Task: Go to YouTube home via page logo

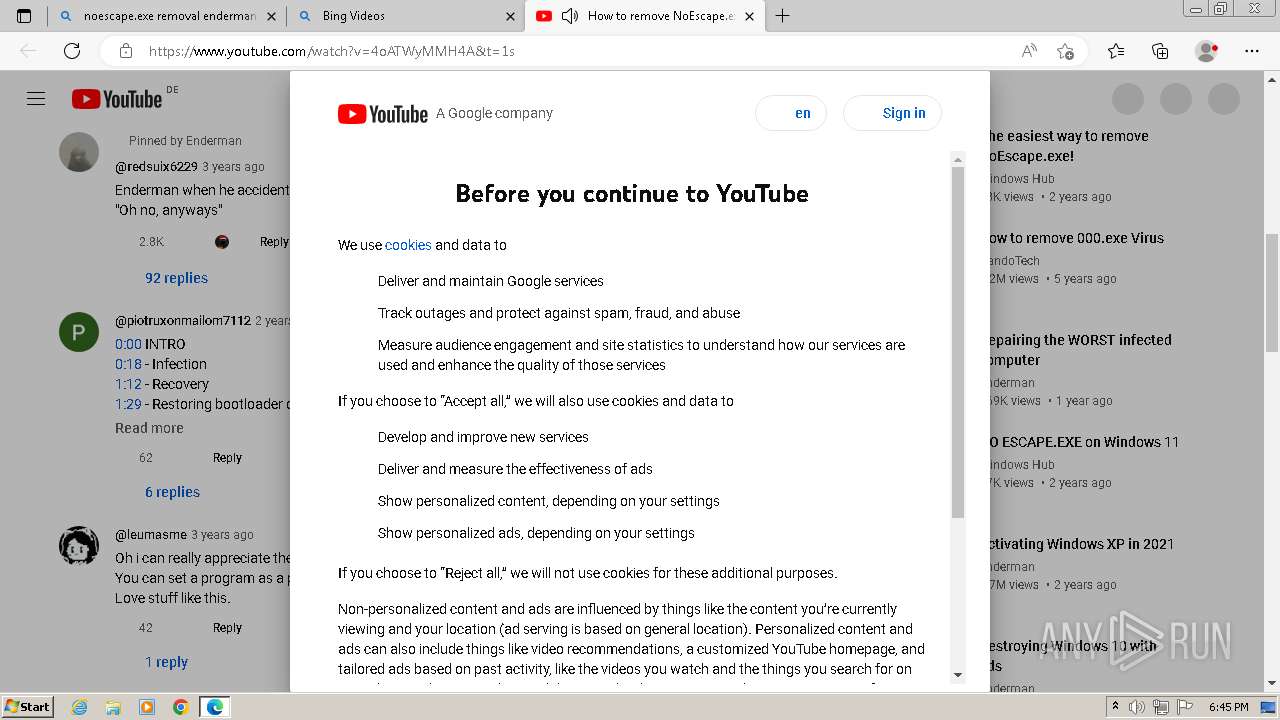Action: (x=117, y=98)
